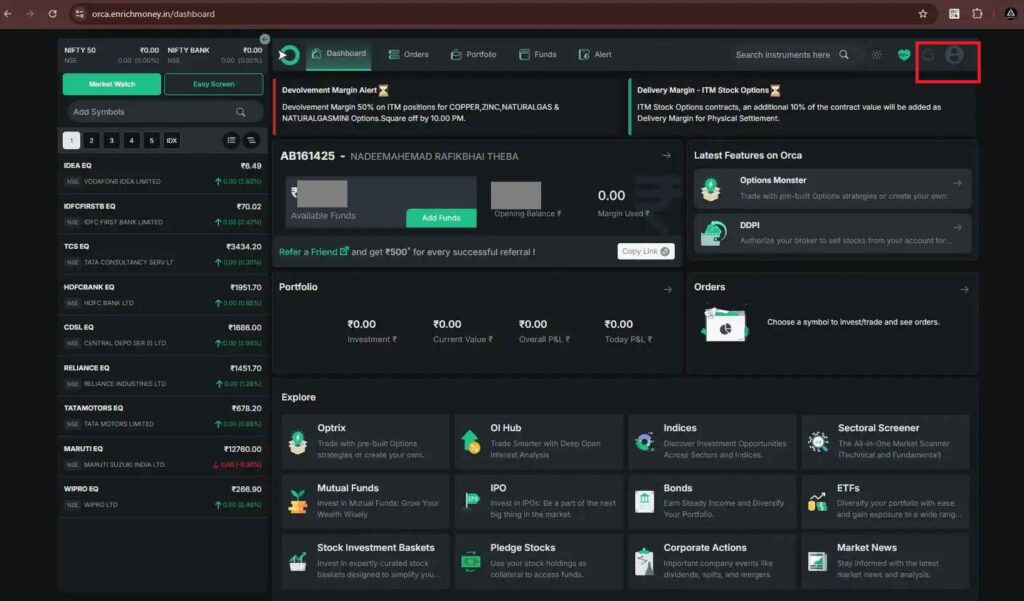Image resolution: width=1024 pixels, height=601 pixels.
Task: Click the NIFTY BANK index ticker
Action: [214, 55]
